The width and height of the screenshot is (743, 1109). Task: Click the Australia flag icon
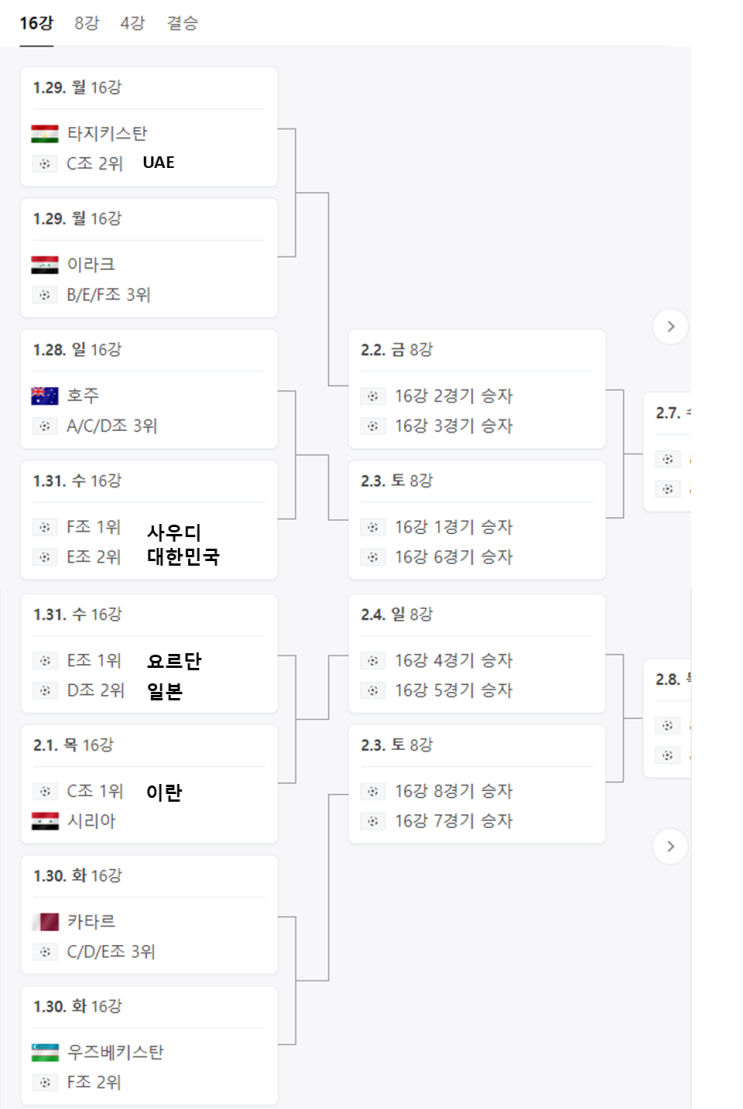45,396
